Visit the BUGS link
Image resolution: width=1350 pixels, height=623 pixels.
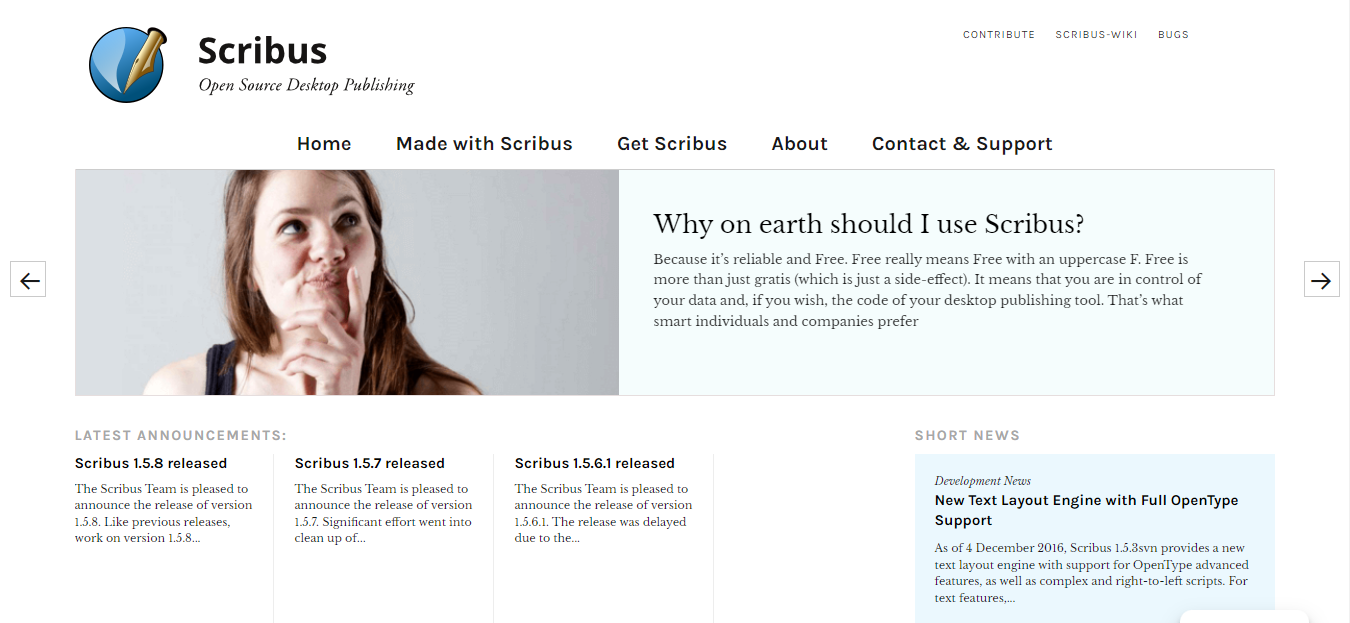(x=1173, y=34)
